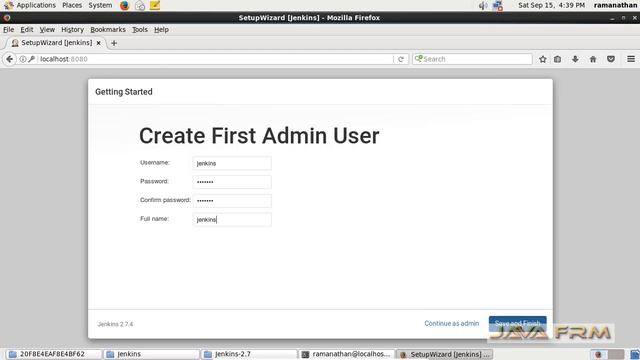
Task: Click the Jenkins 2.7.4 version text
Action: (x=115, y=324)
